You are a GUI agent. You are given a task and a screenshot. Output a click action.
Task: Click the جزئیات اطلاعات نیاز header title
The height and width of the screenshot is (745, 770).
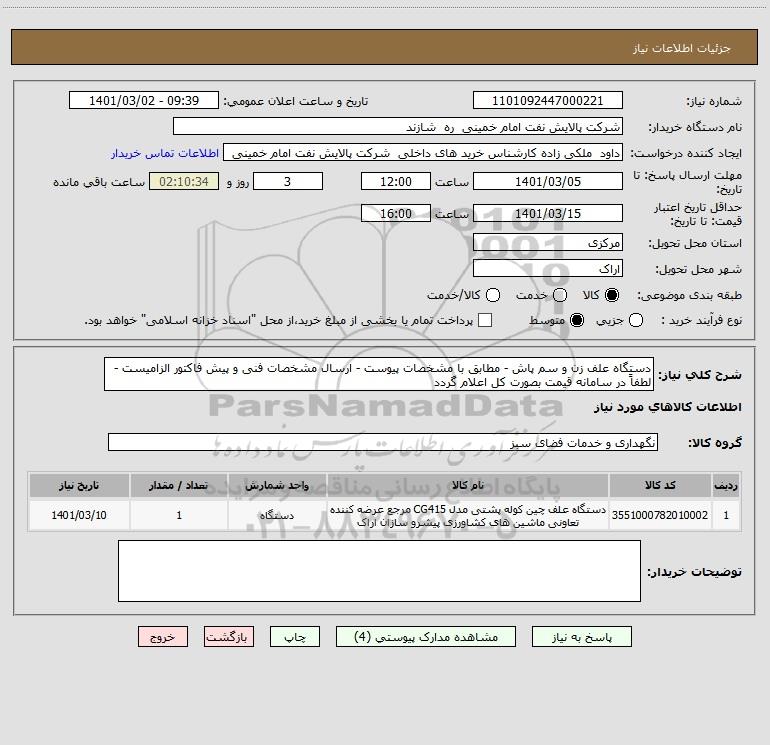[x=682, y=48]
